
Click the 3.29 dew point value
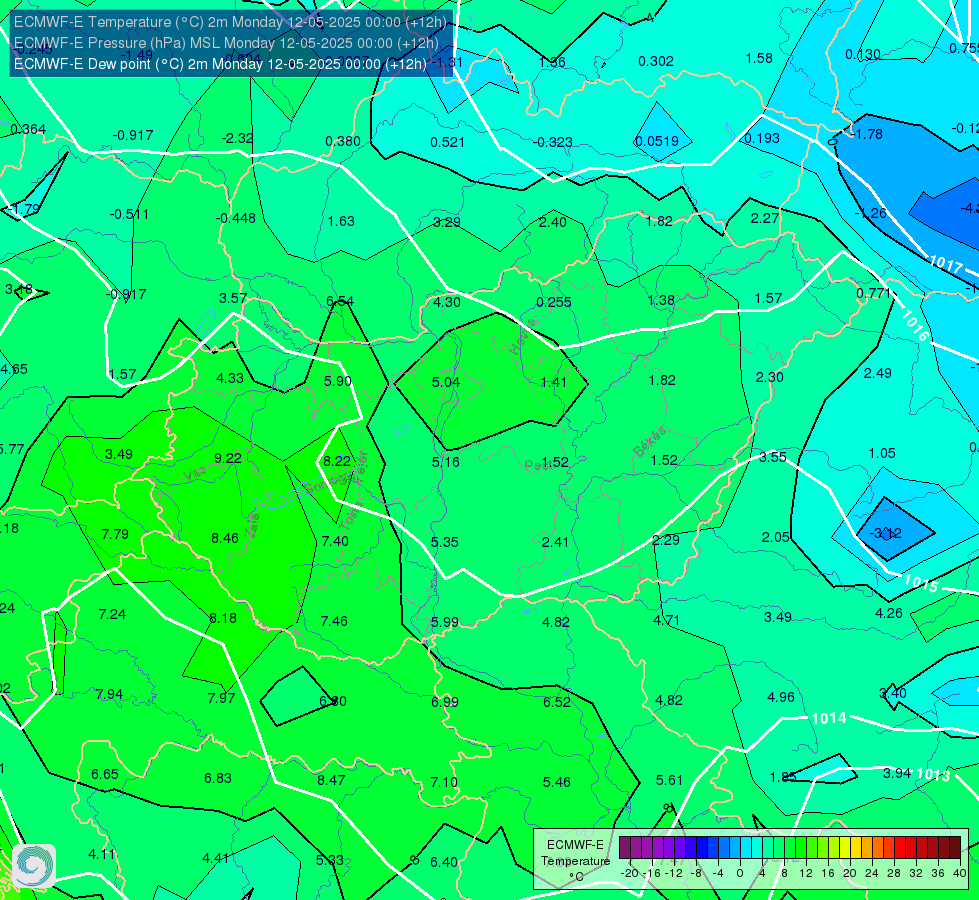click(x=447, y=222)
